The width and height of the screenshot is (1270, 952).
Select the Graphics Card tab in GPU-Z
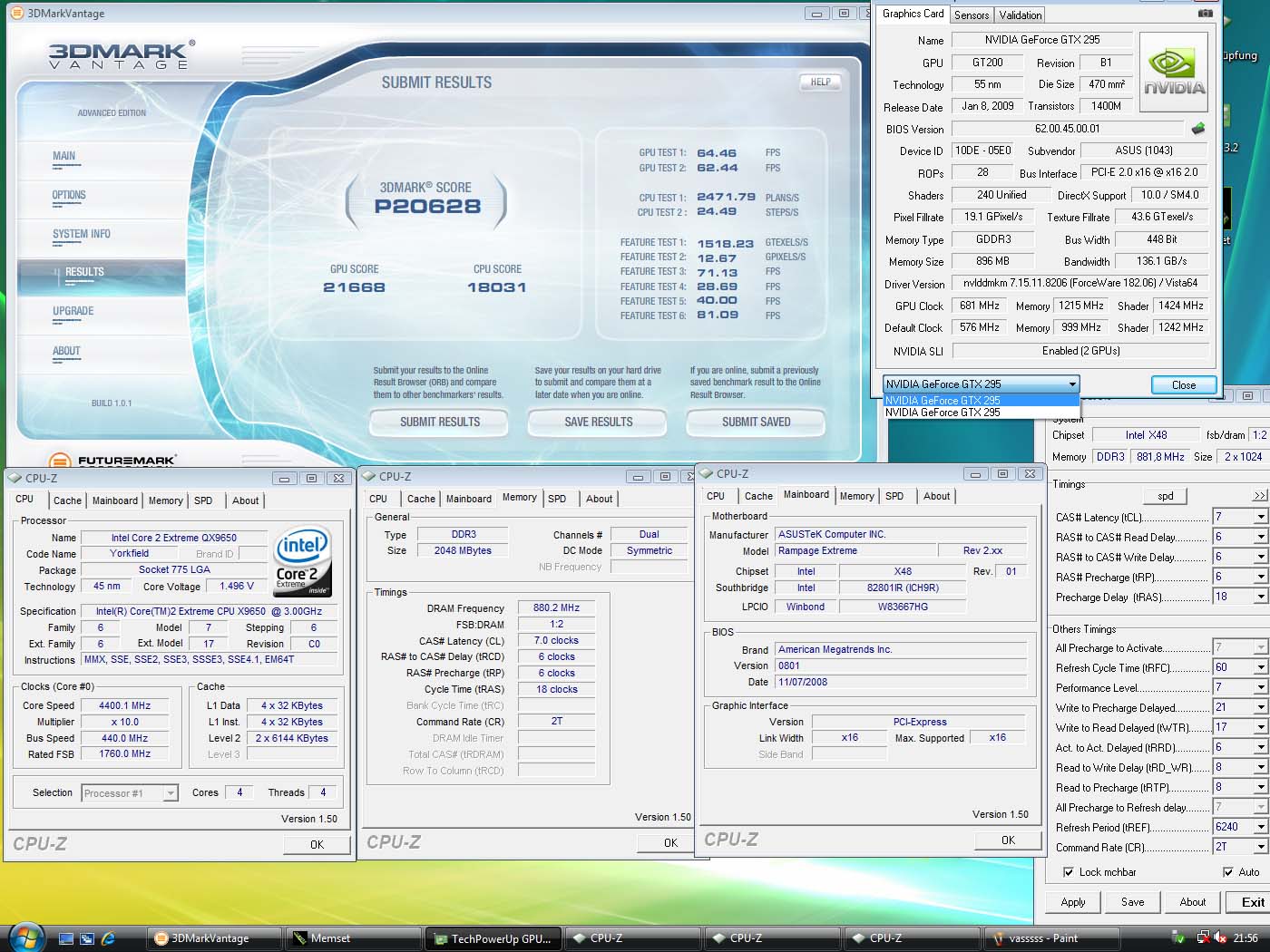click(x=913, y=14)
